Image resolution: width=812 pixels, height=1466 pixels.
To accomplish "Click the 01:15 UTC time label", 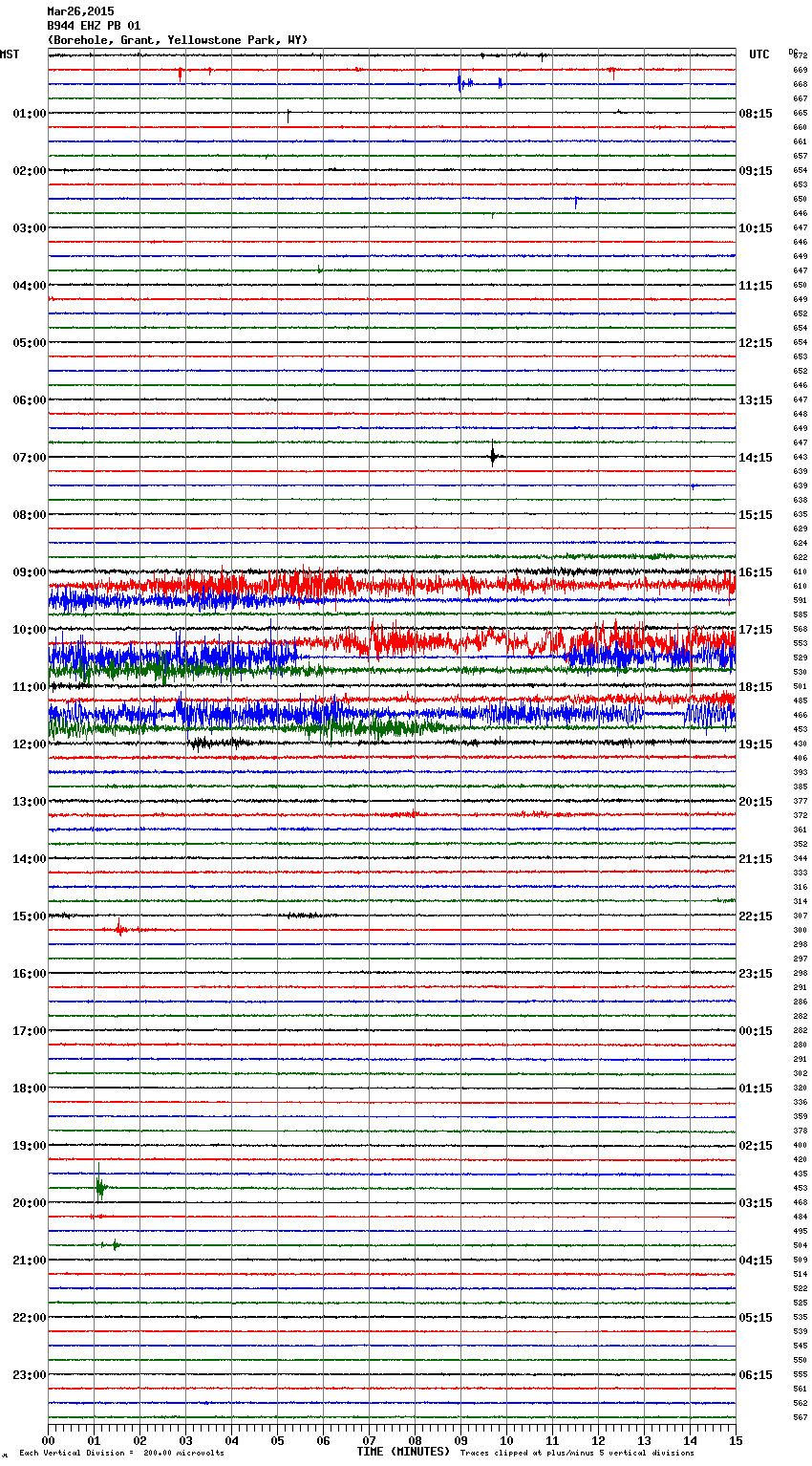I will pyautogui.click(x=756, y=1089).
